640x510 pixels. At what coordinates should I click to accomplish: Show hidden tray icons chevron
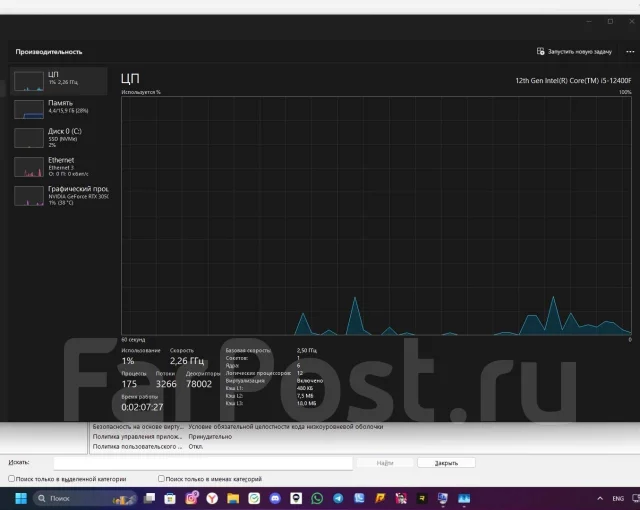point(600,498)
